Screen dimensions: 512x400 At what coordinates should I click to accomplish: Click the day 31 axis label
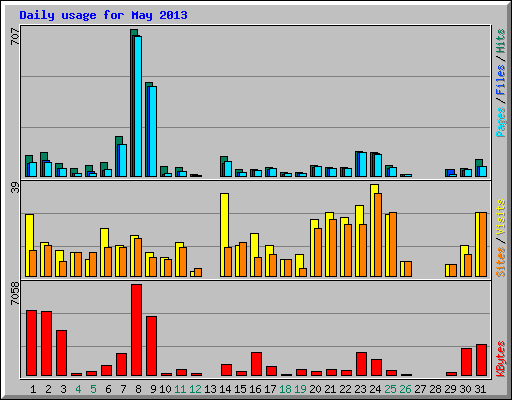click(x=480, y=389)
